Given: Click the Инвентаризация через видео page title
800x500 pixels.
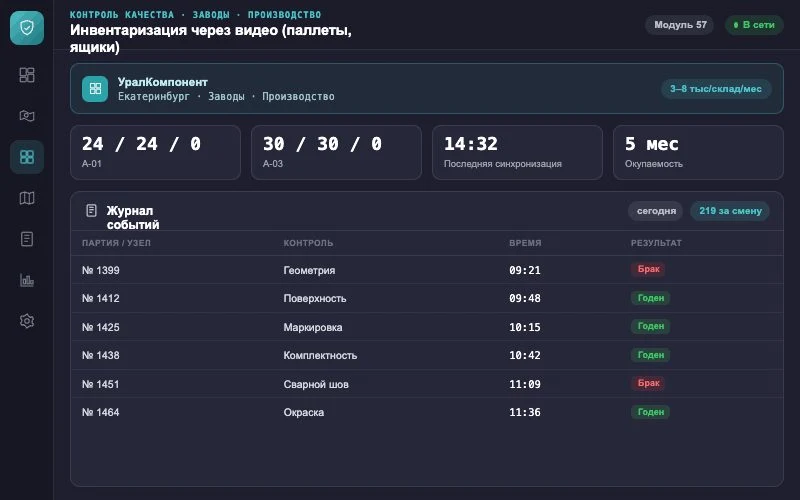Looking at the screenshot, I should pyautogui.click(x=211, y=38).
